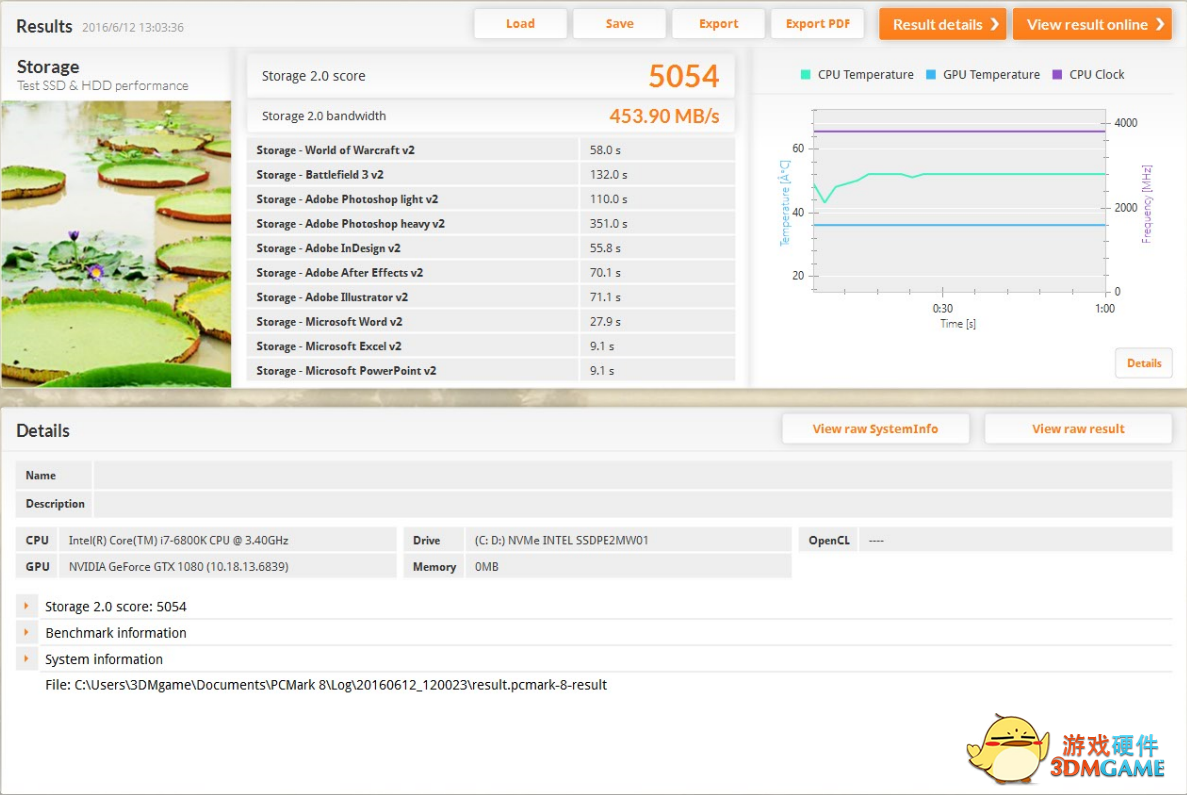The width and height of the screenshot is (1187, 795).
Task: Select the World of Warcraft v2 row
Action: [491, 150]
